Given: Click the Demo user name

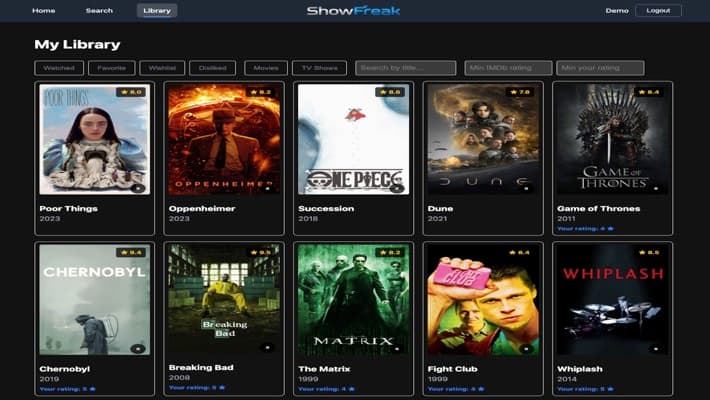Looking at the screenshot, I should coord(617,10).
